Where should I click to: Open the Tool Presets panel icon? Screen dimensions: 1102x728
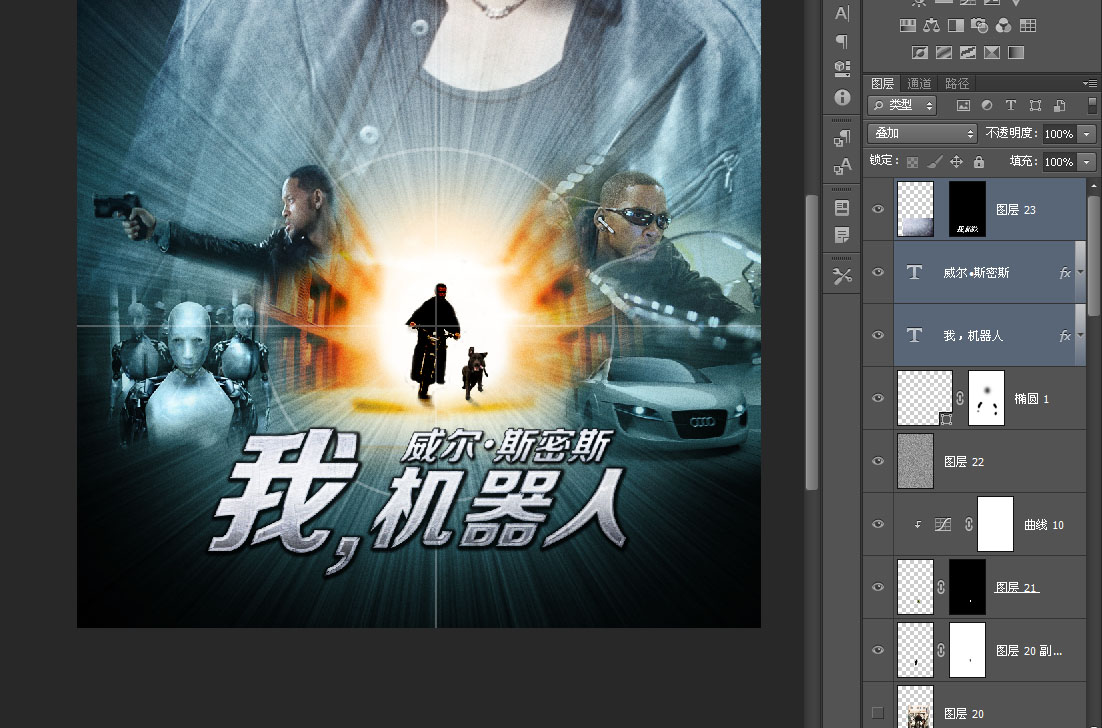point(842,276)
